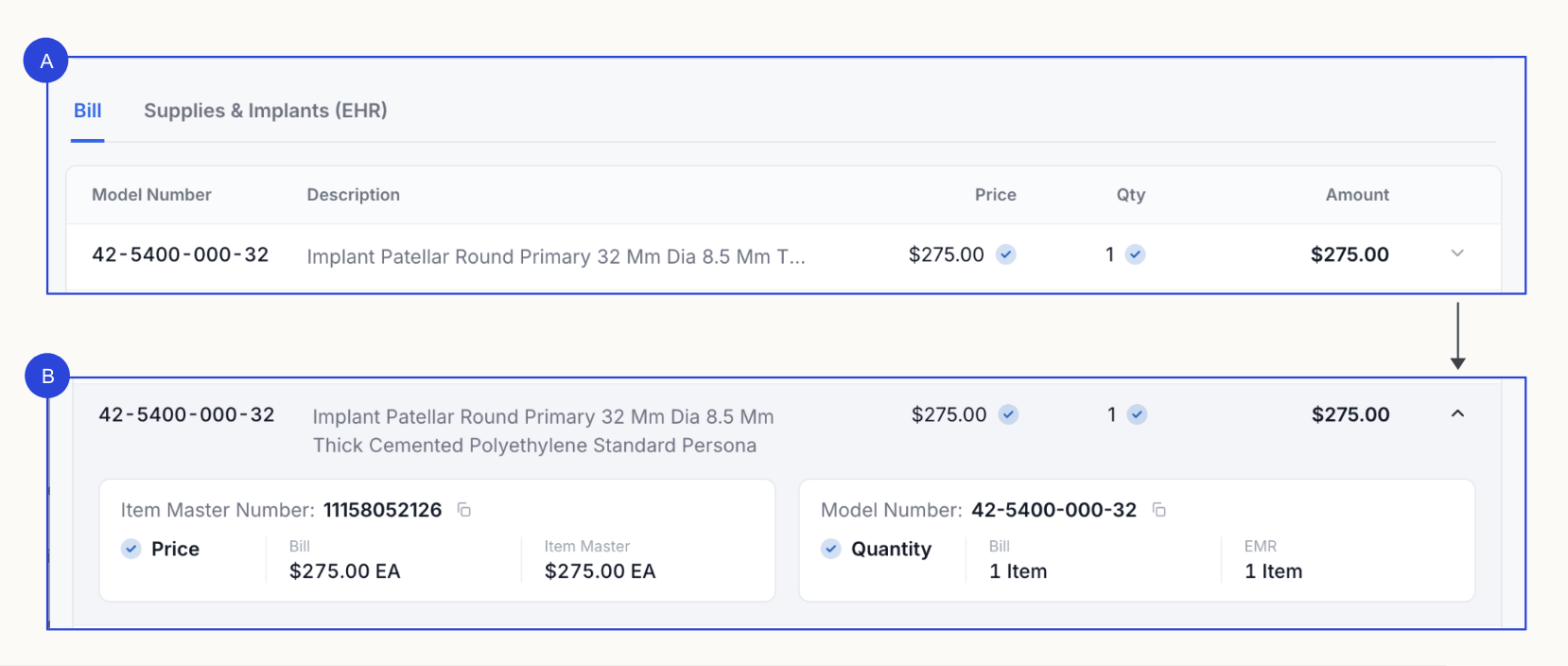Select model number 42-5400-000-32 in collapsed row

tap(181, 254)
